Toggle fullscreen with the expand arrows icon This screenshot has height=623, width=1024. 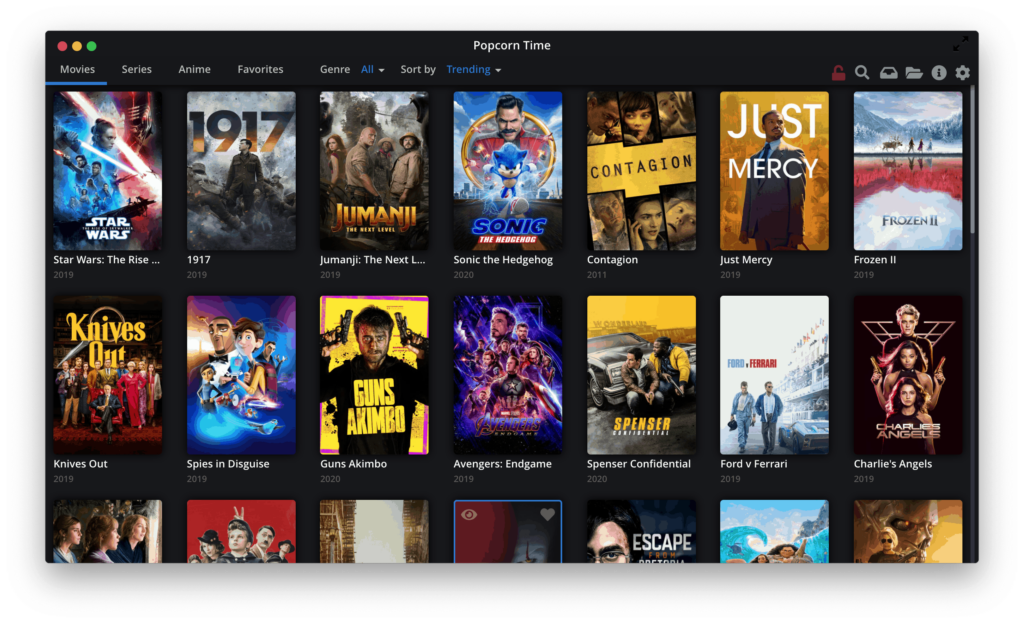point(960,42)
